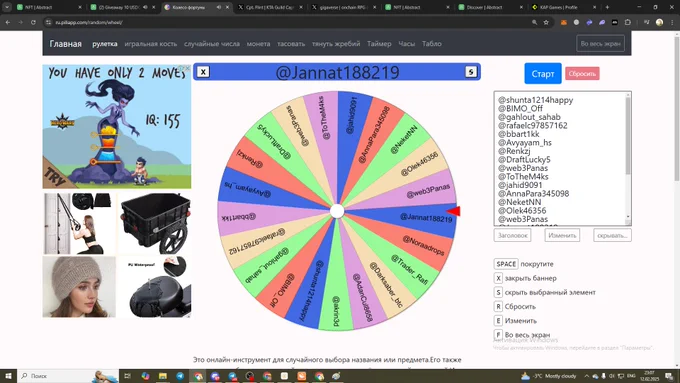Mute the Колесо фортуны tab audio
680x383 pixels.
[219, 7]
